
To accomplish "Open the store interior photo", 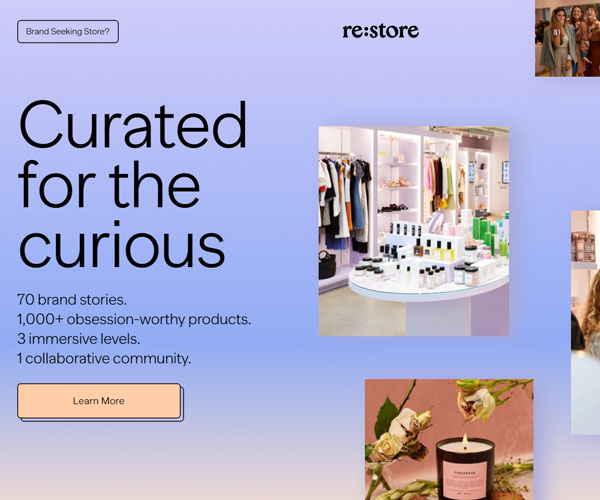I will (414, 231).
